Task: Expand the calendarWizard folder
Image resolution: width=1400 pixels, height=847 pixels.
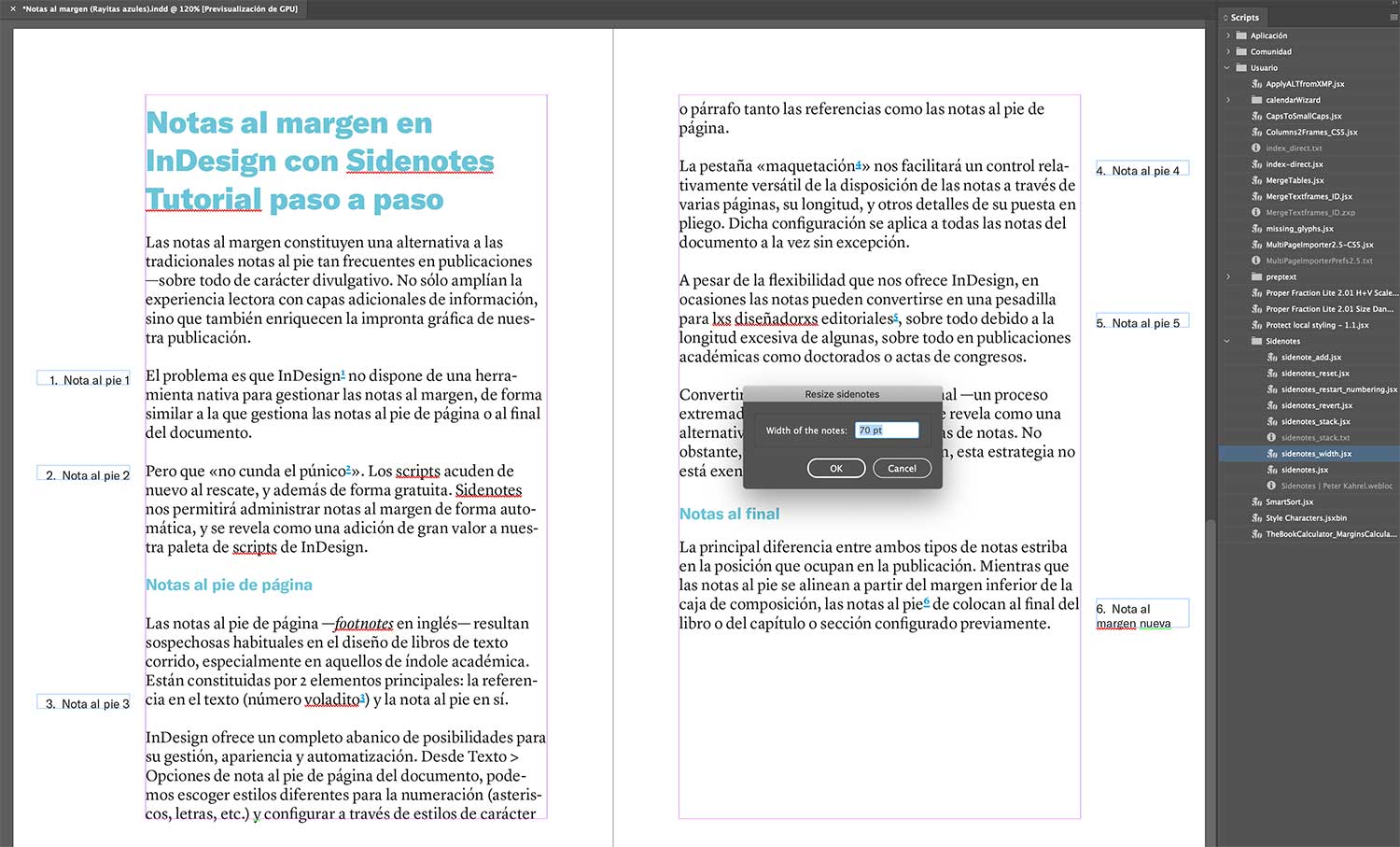Action: tap(1228, 100)
